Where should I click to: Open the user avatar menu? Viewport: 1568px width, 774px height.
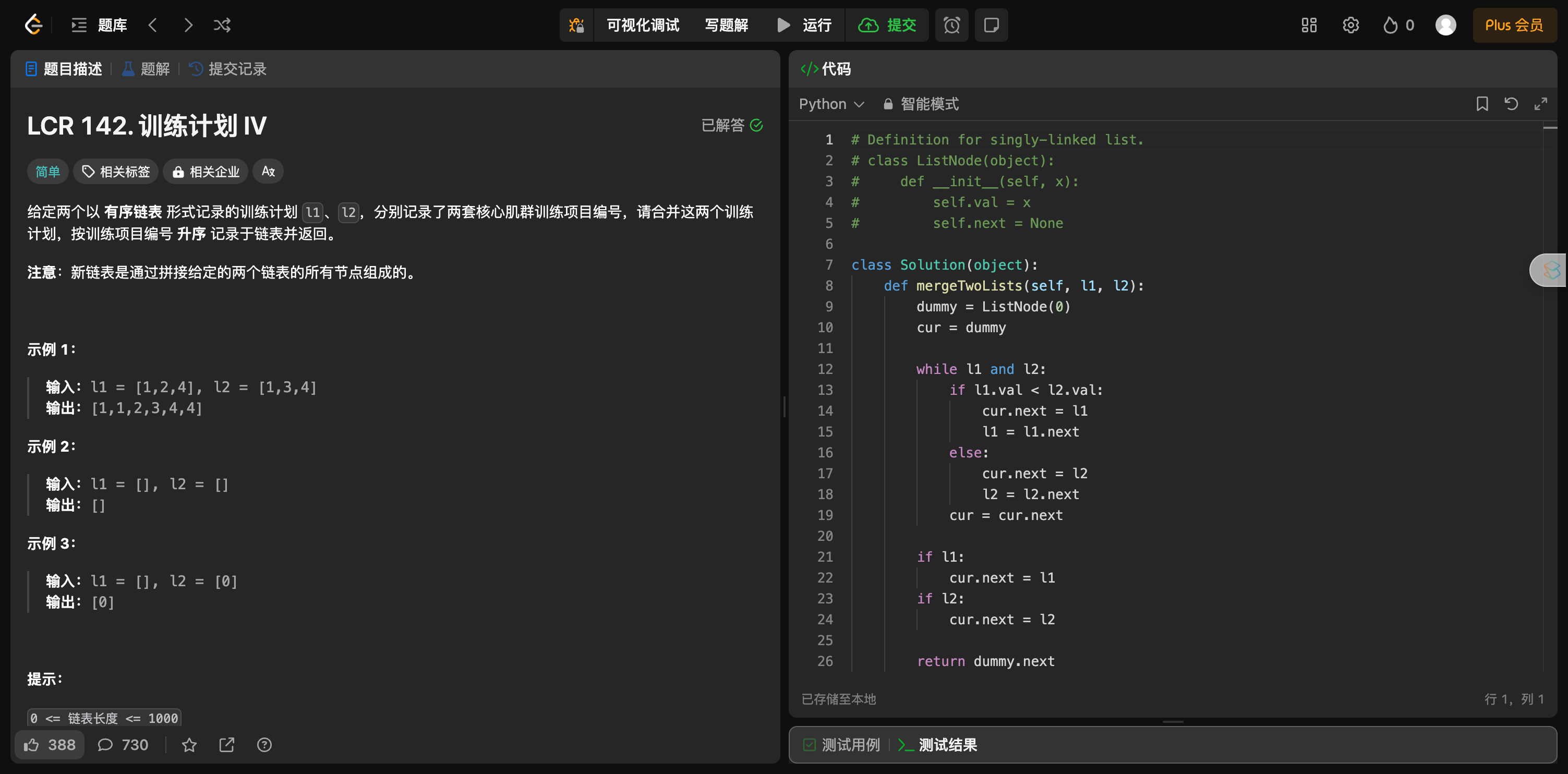coord(1445,25)
